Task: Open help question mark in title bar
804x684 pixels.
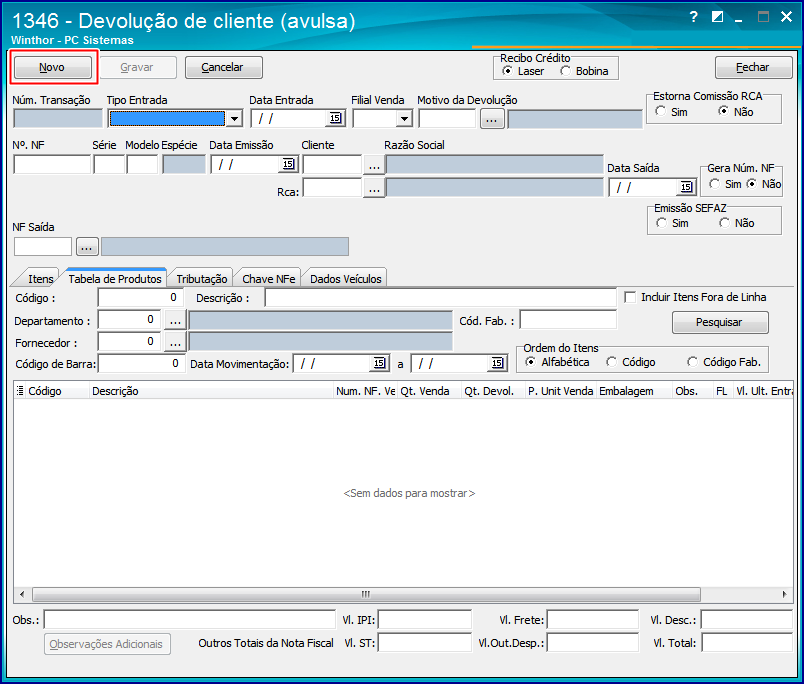Action: click(694, 17)
